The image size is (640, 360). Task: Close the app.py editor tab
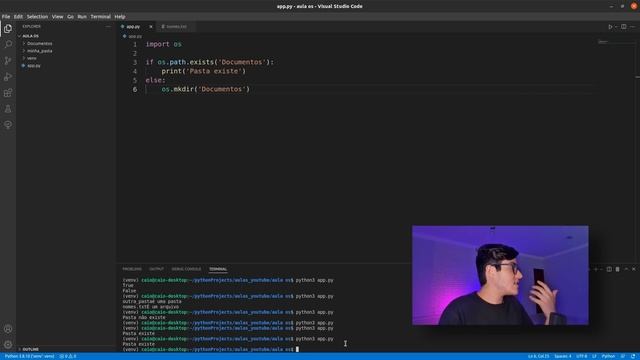coord(151,27)
